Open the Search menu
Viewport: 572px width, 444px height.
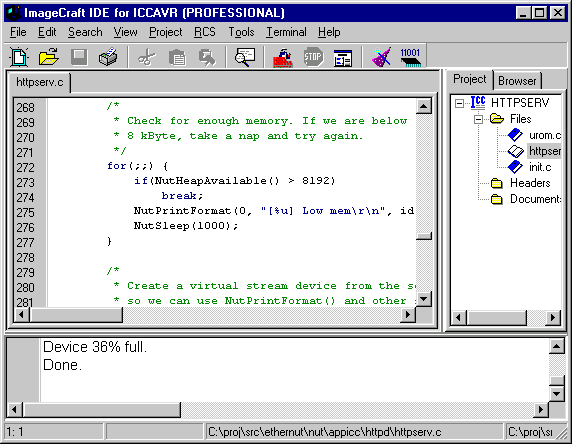[85, 32]
